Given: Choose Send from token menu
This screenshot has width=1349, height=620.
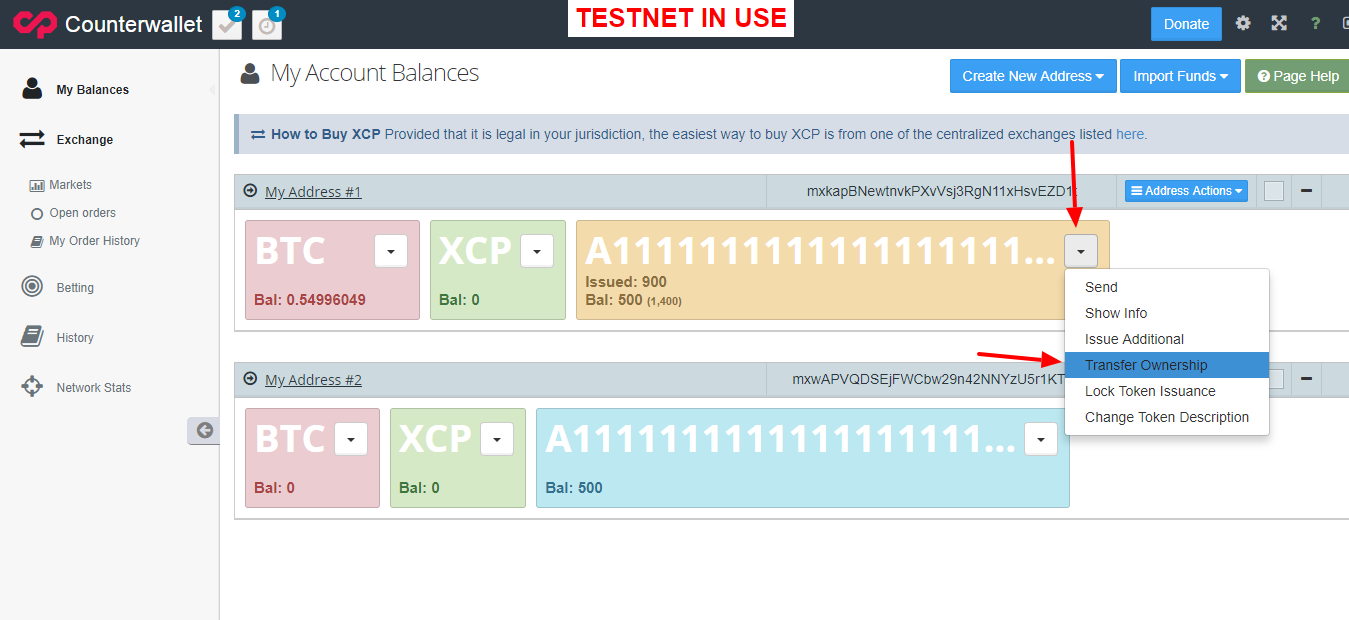Looking at the screenshot, I should tap(1167, 287).
